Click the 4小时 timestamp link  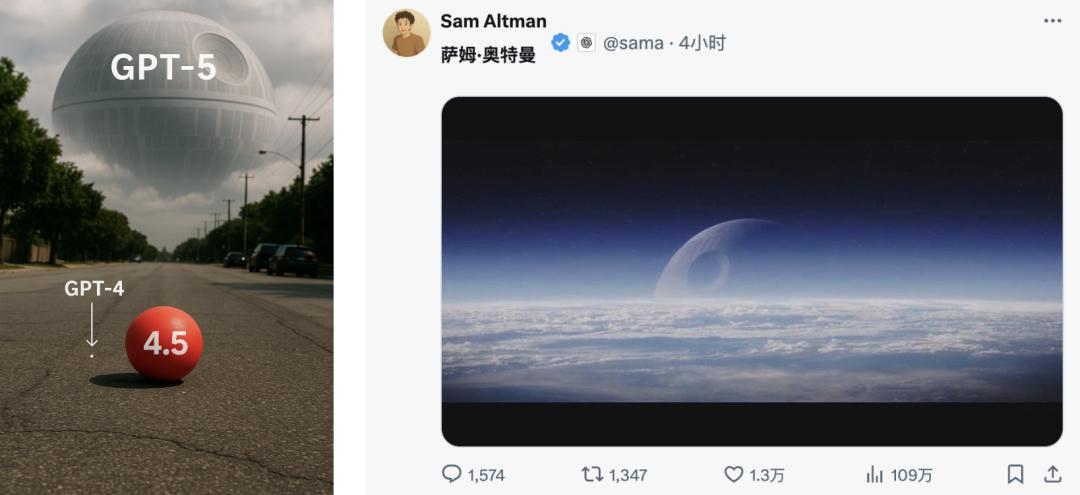[x=702, y=43]
